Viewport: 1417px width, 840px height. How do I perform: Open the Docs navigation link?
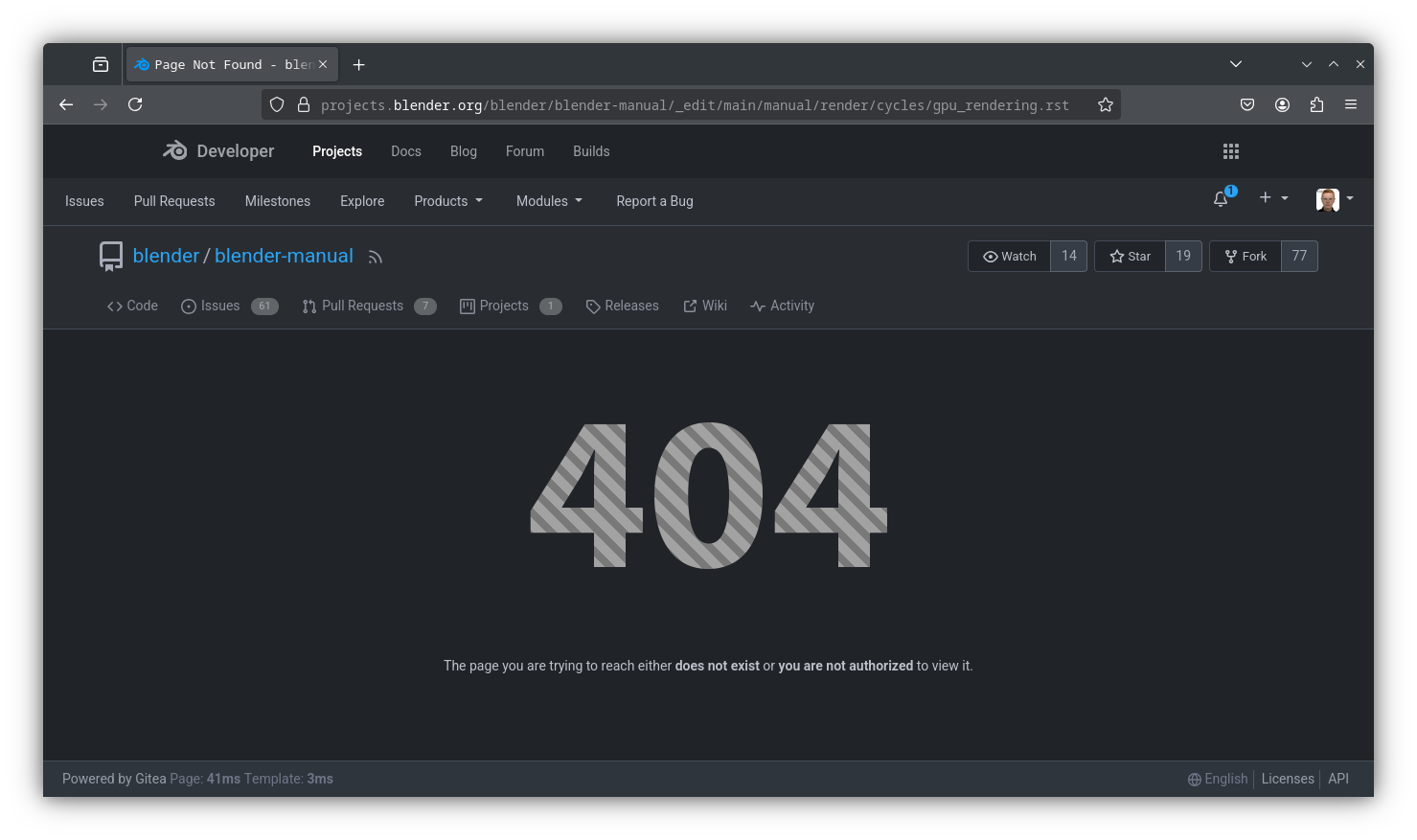point(406,151)
